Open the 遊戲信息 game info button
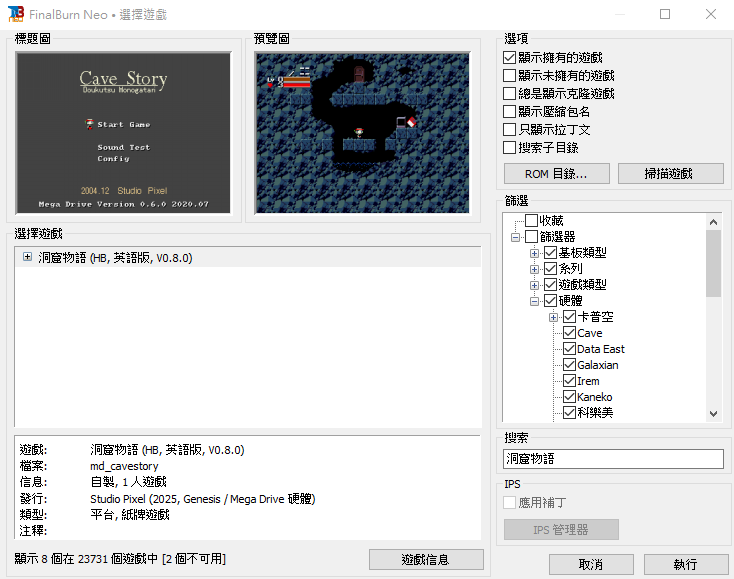Image resolution: width=734 pixels, height=579 pixels. pos(426,559)
